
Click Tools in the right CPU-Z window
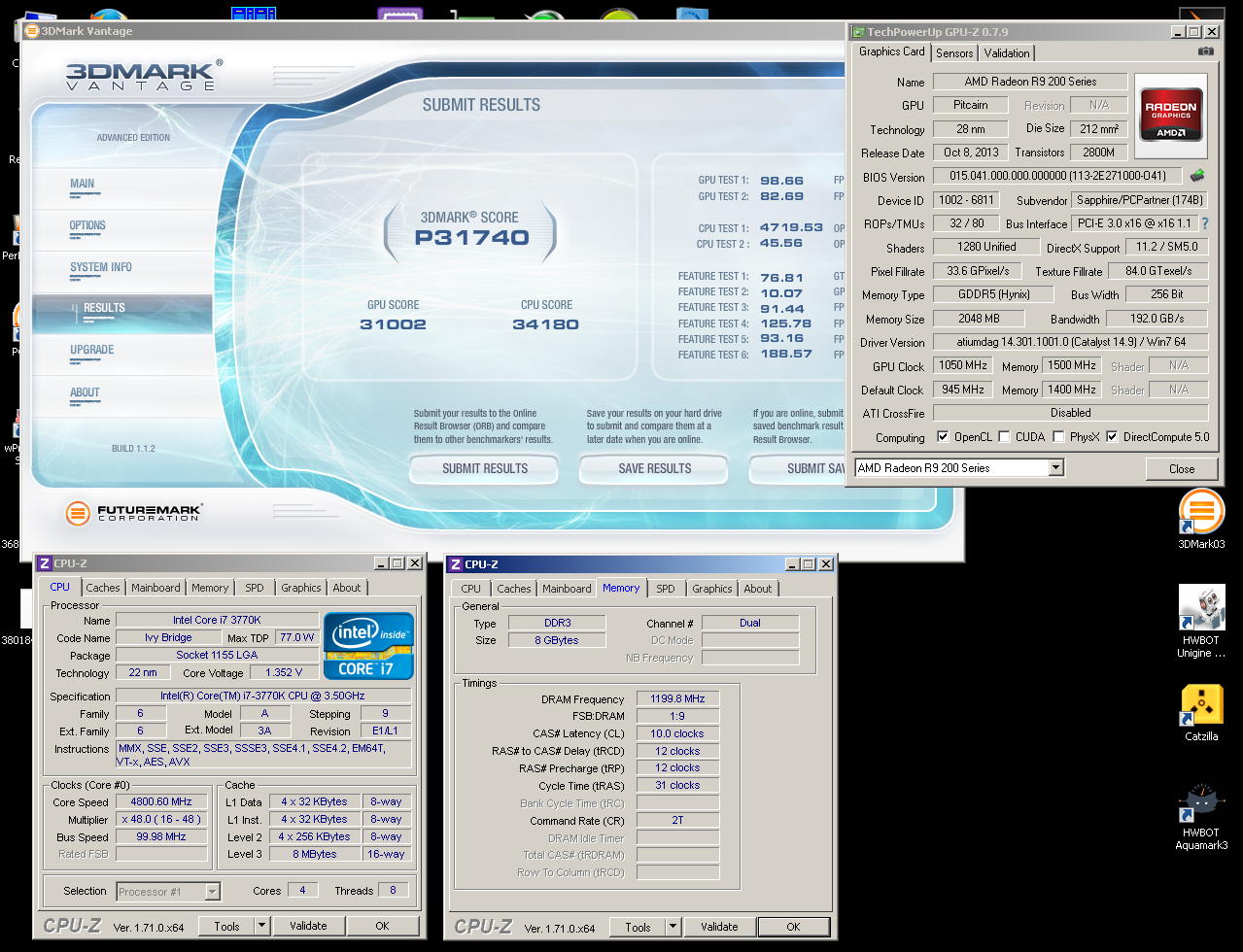pyautogui.click(x=639, y=927)
